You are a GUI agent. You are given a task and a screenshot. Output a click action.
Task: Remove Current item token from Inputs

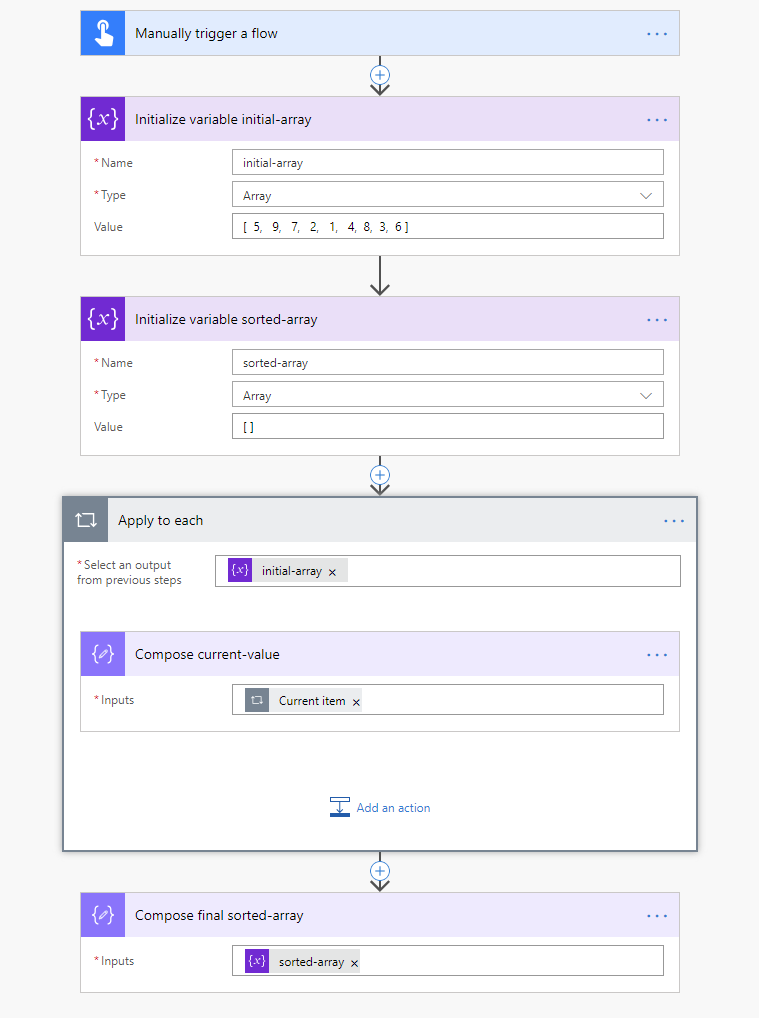coord(356,702)
